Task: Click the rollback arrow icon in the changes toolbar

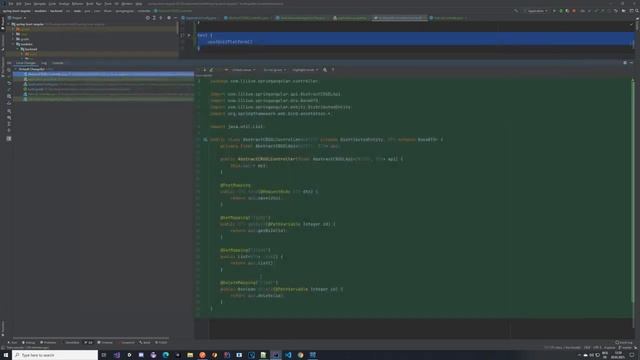Action: tap(9, 83)
